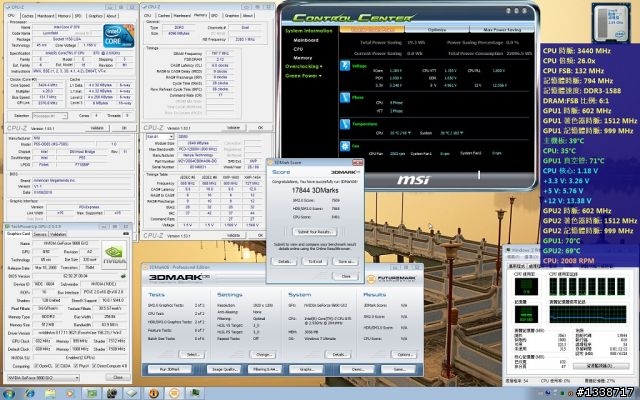Click Select button under 3DMark06 Tests
This screenshot has width=640, height=400.
[192, 355]
